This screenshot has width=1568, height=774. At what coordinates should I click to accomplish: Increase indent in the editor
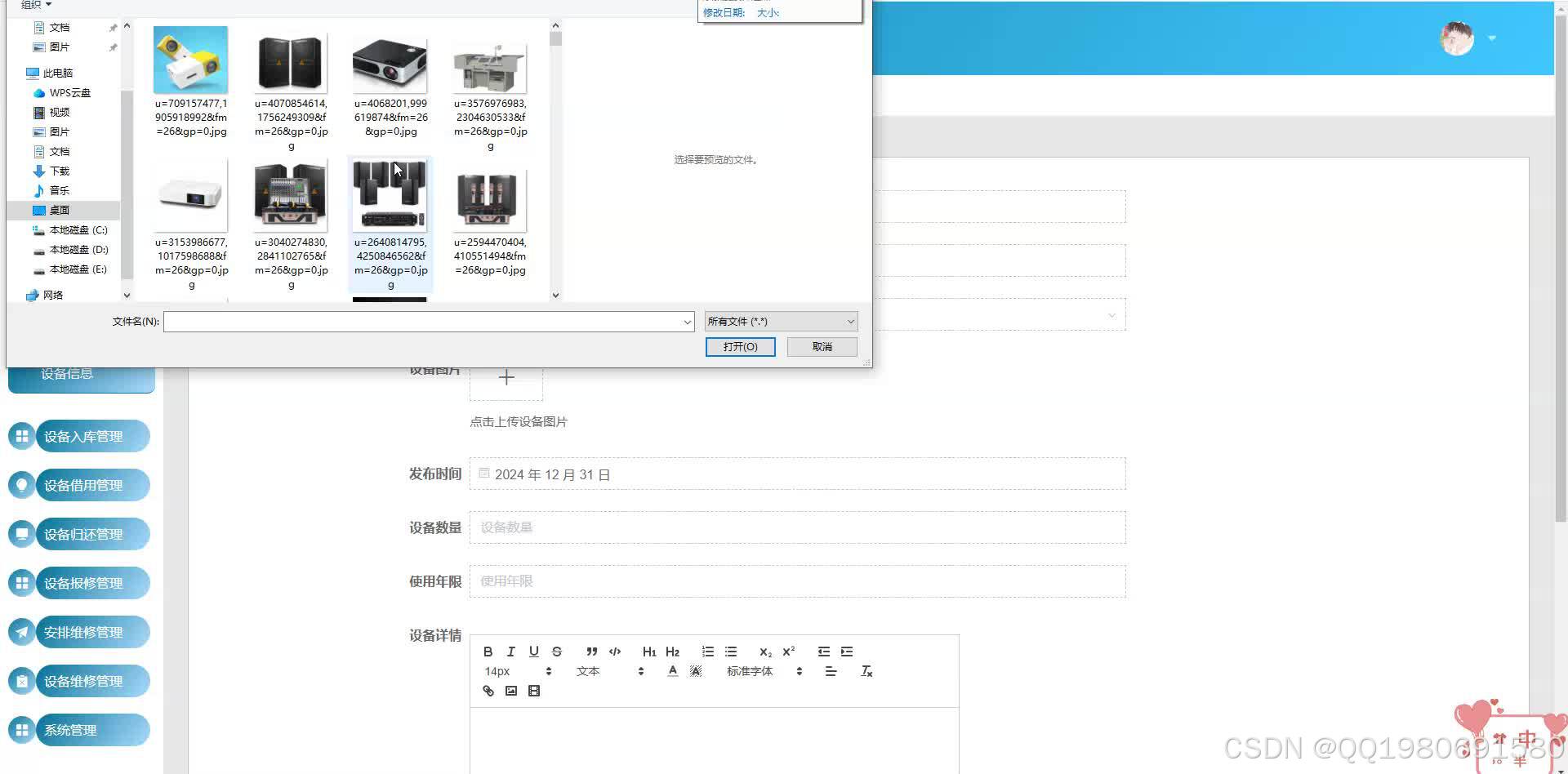coord(847,652)
